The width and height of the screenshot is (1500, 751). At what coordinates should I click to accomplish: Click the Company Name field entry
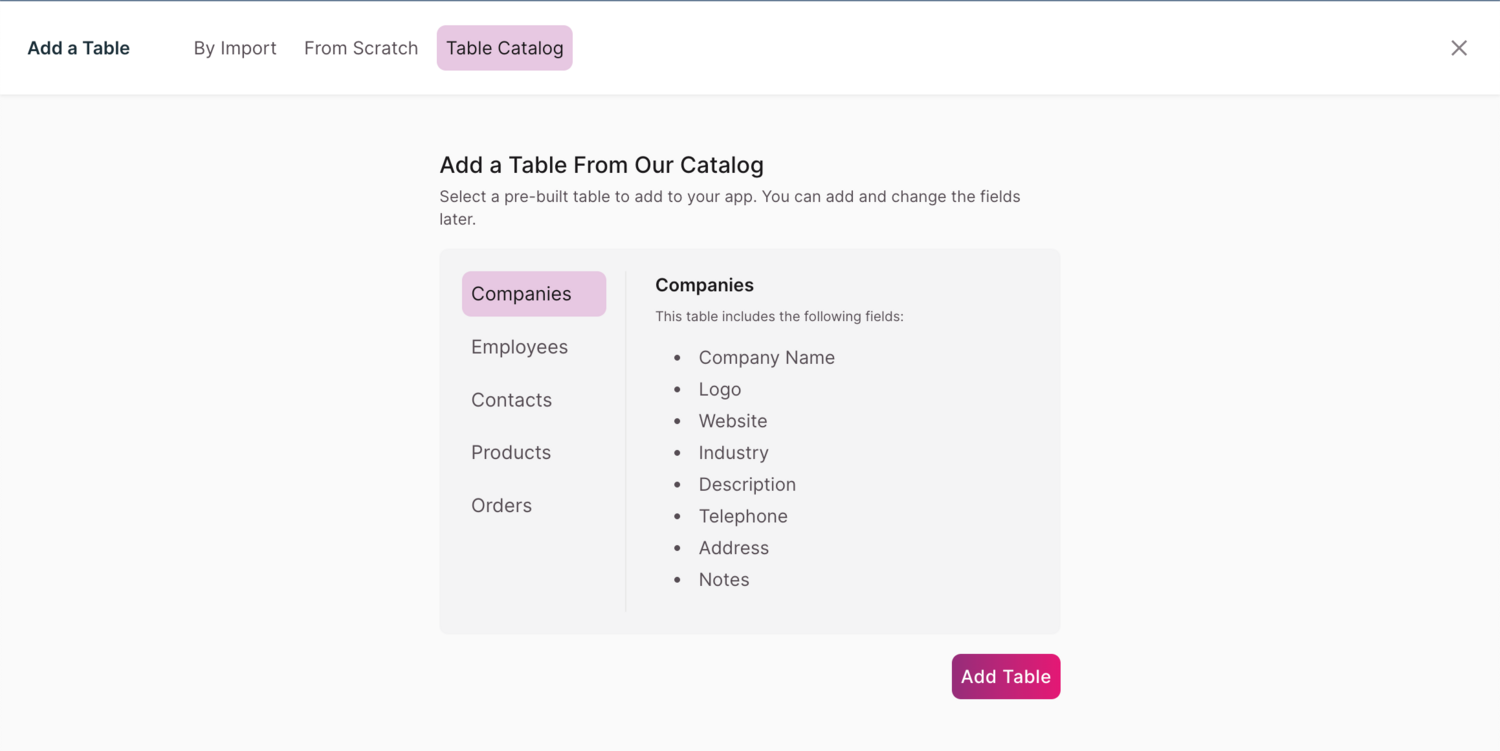pyautogui.click(x=766, y=357)
